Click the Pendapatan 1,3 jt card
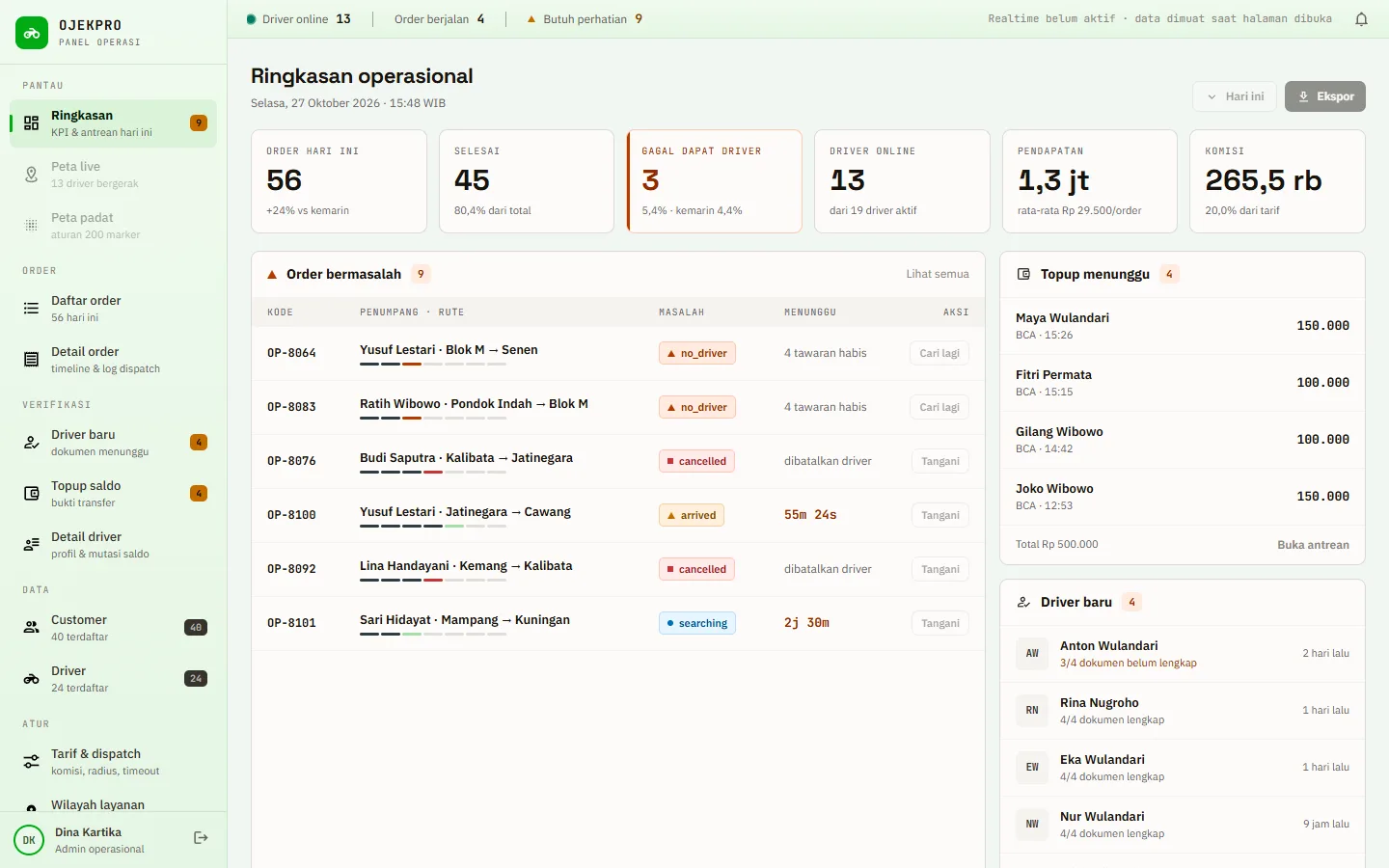 click(1090, 181)
